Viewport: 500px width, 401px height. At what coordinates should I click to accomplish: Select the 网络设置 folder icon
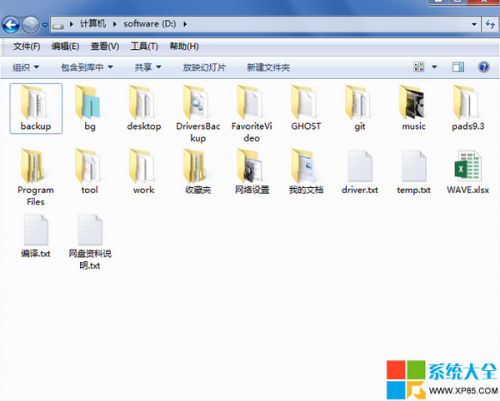250,166
